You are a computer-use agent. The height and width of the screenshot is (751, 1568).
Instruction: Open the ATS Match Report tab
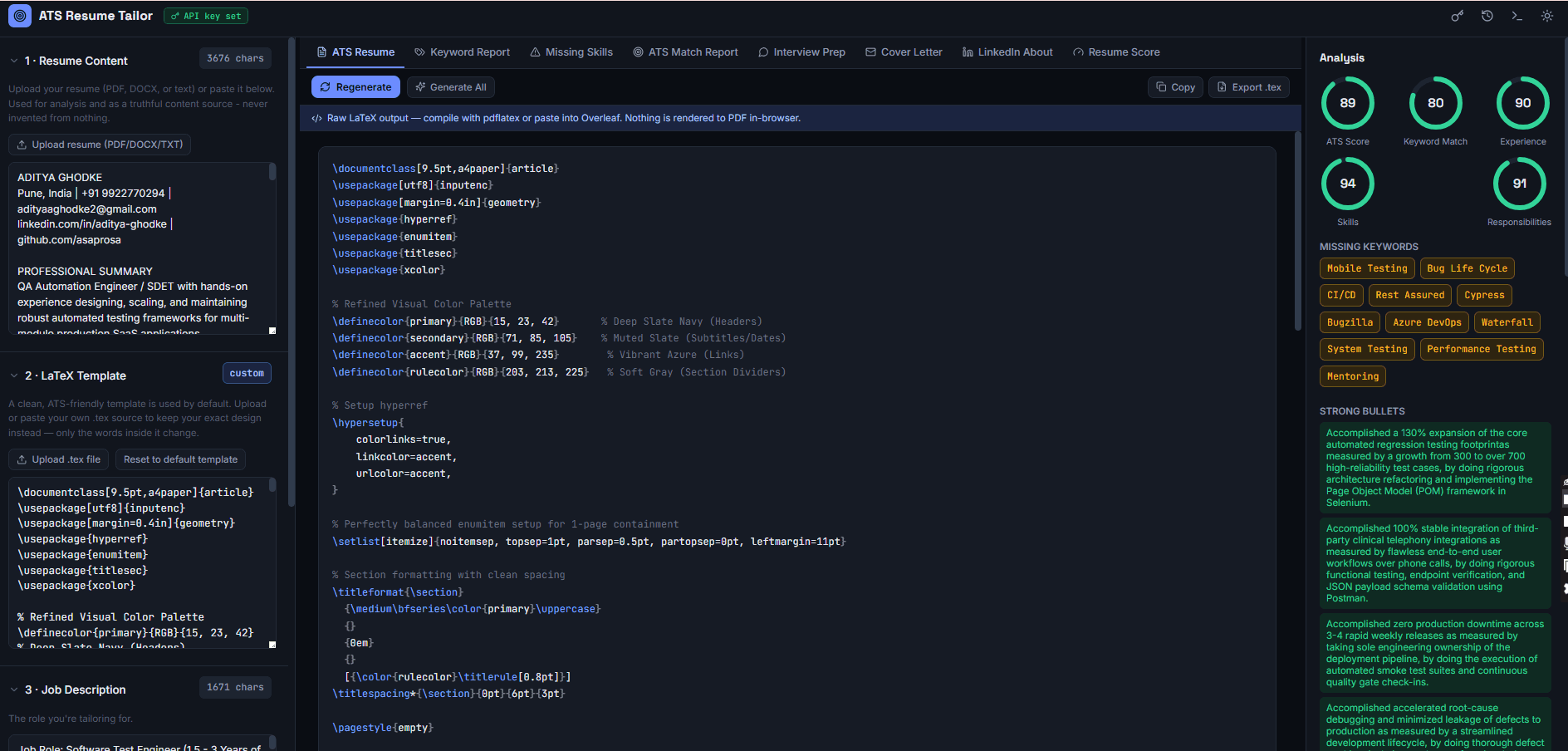coord(685,52)
